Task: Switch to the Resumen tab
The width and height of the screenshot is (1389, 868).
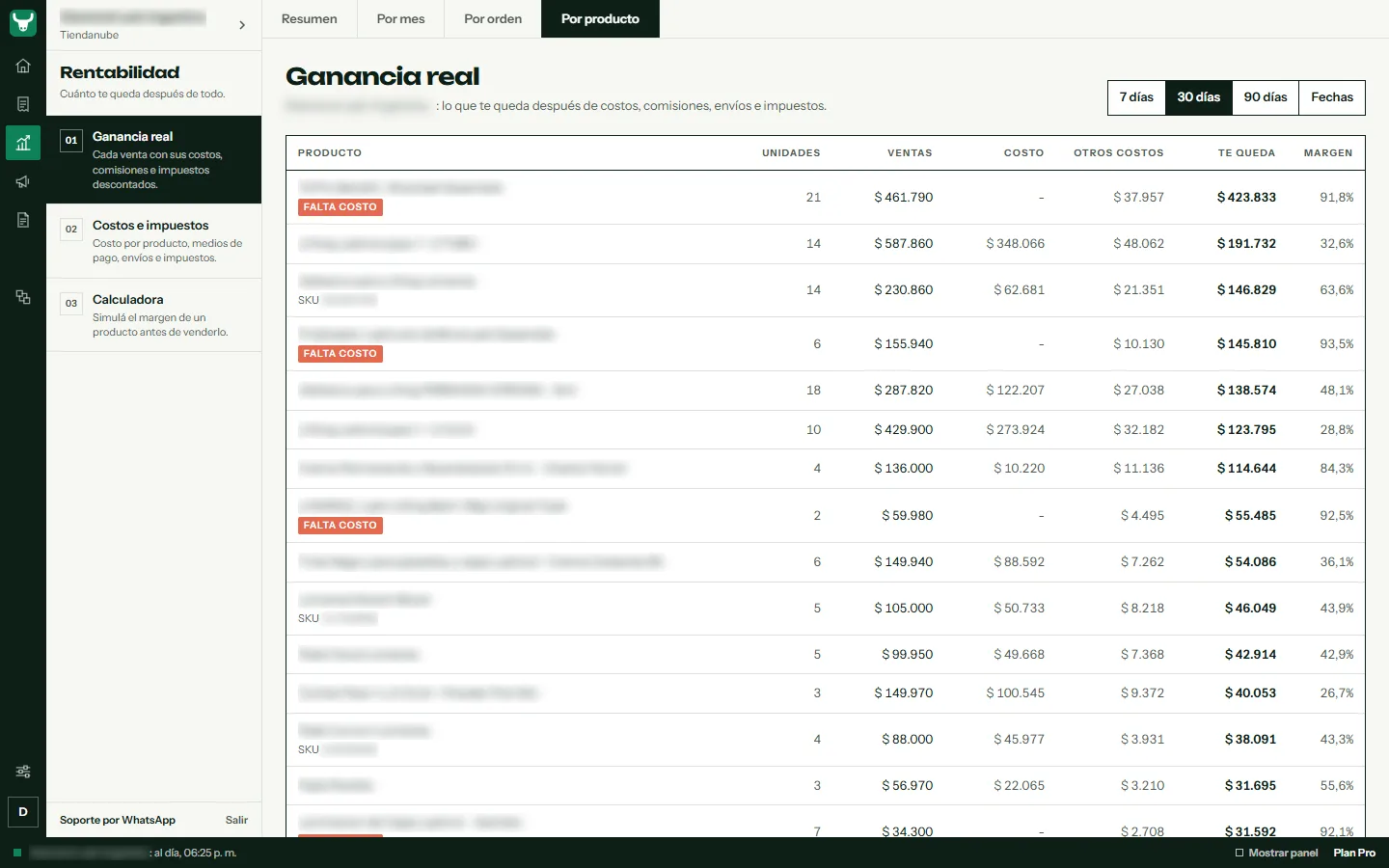Action: (310, 18)
